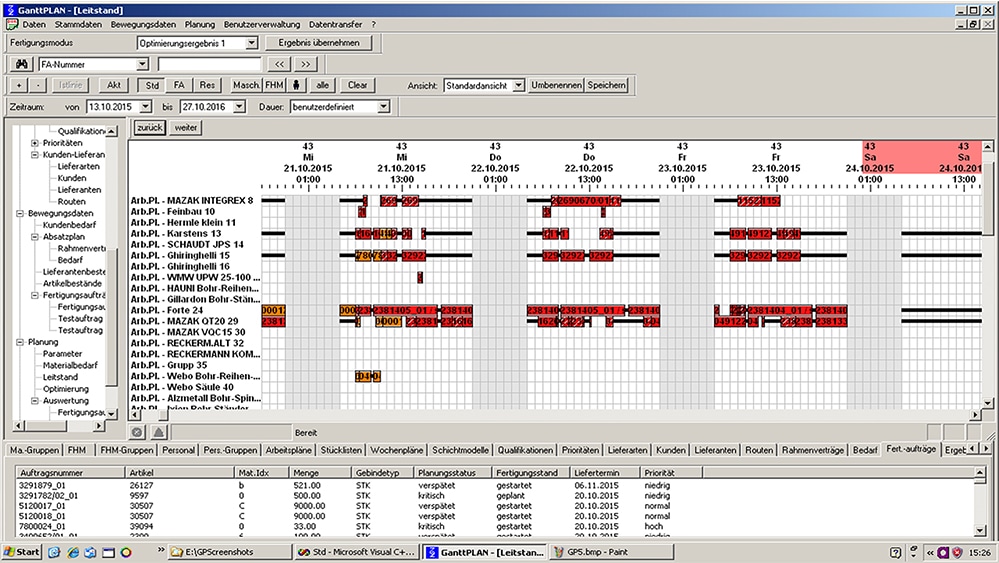Viewport: 999px width, 563px height.
Task: Click the help question mark tray icon
Action: 895,552
